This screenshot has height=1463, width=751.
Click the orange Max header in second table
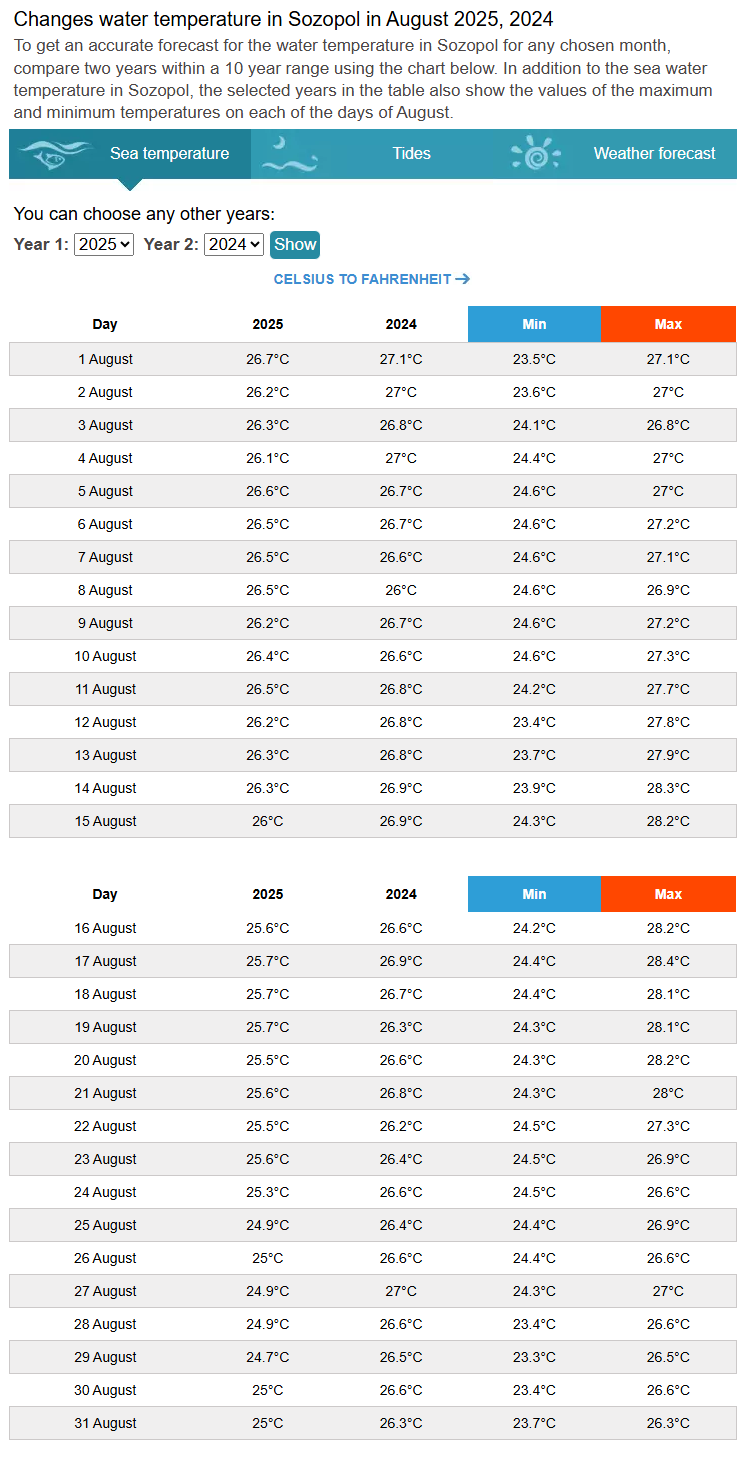point(668,894)
